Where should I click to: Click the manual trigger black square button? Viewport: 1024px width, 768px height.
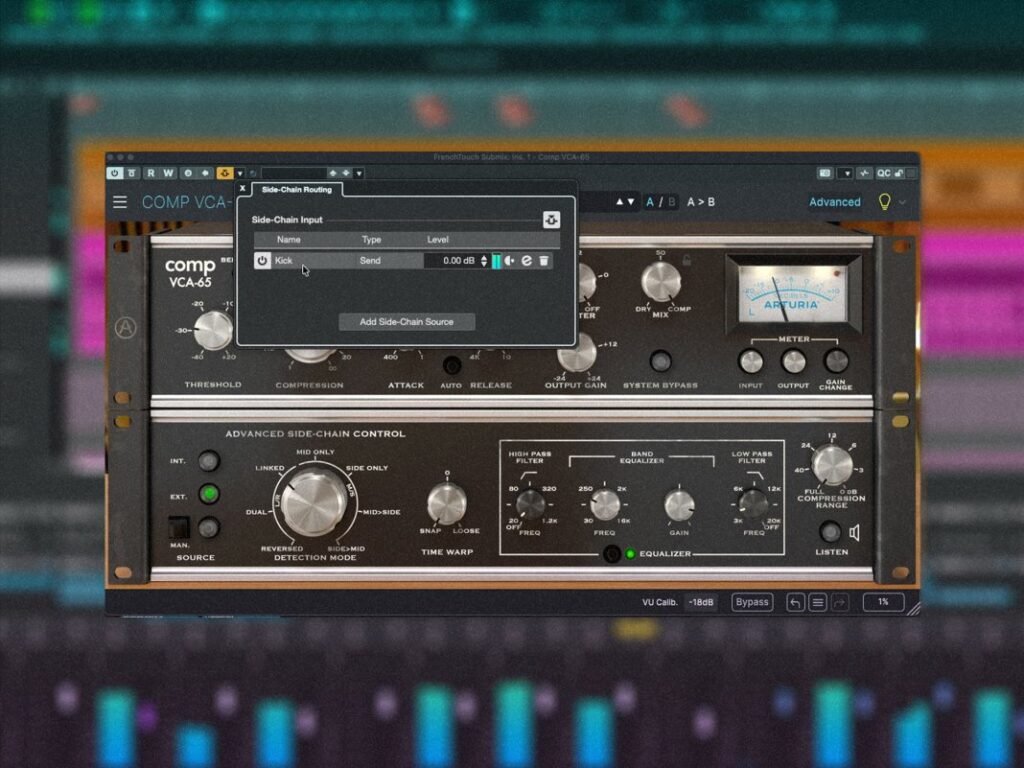pyautogui.click(x=178, y=527)
